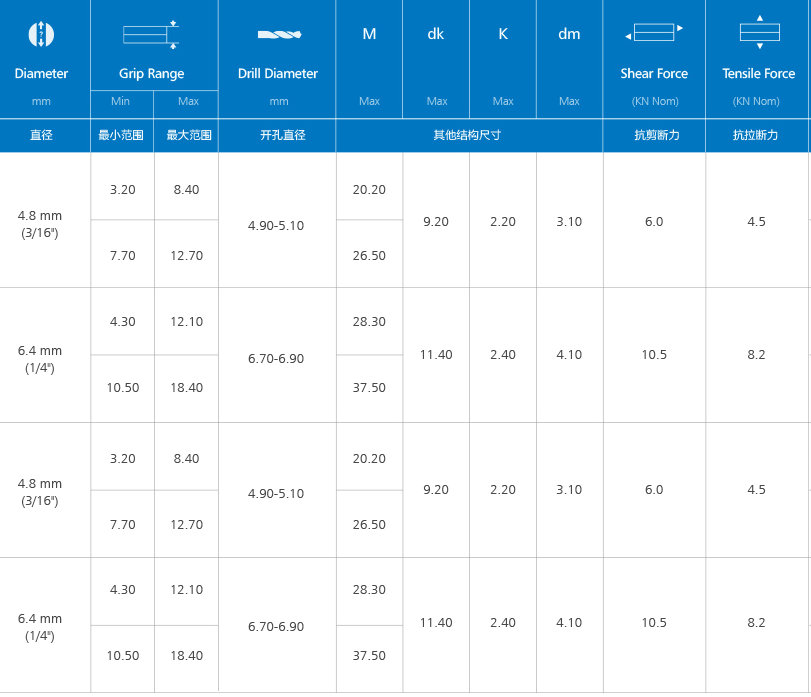Click the 最大范围 header cell
This screenshot has height=697, width=811.
click(x=188, y=135)
